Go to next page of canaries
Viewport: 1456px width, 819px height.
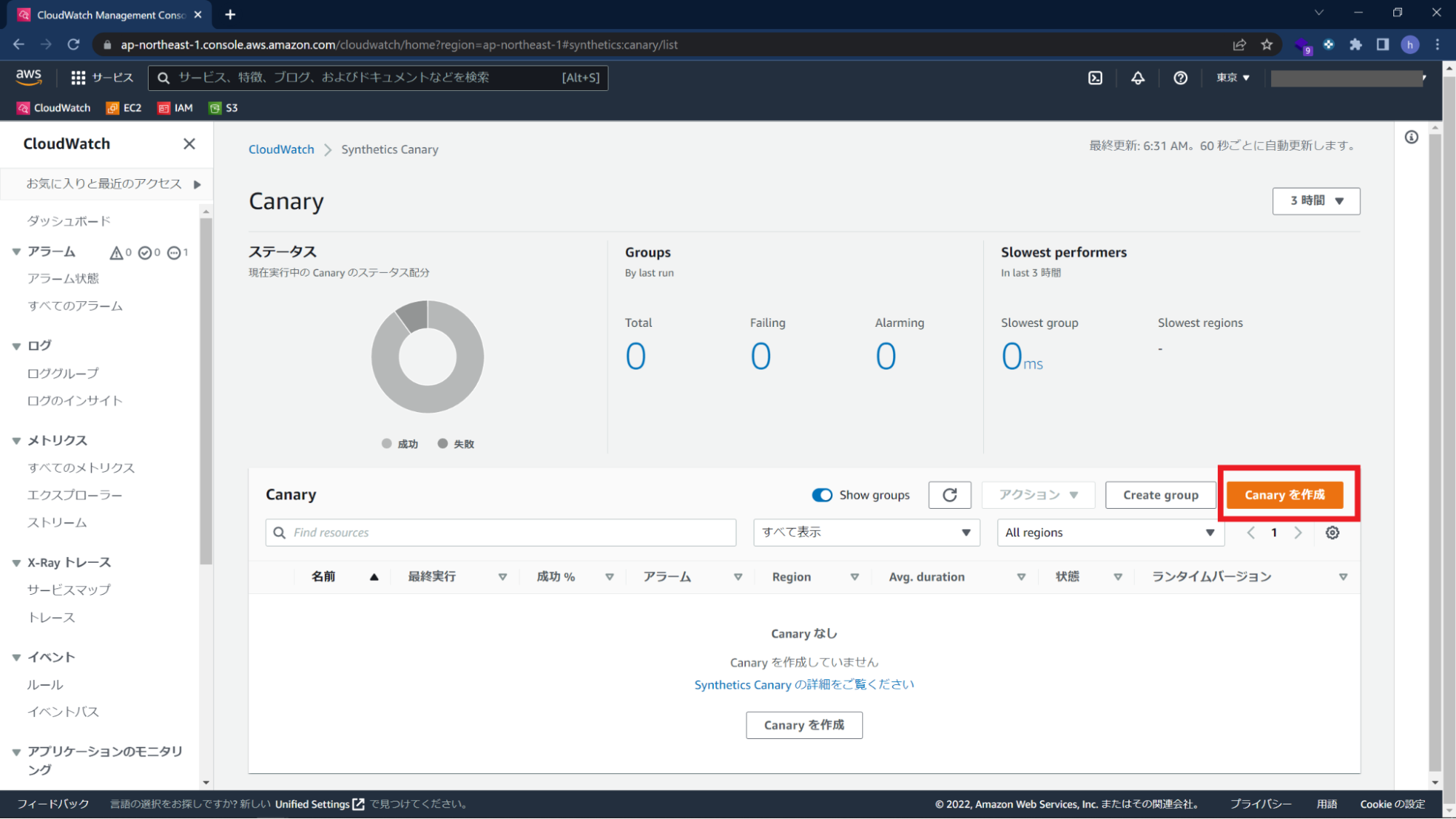[x=1298, y=533]
